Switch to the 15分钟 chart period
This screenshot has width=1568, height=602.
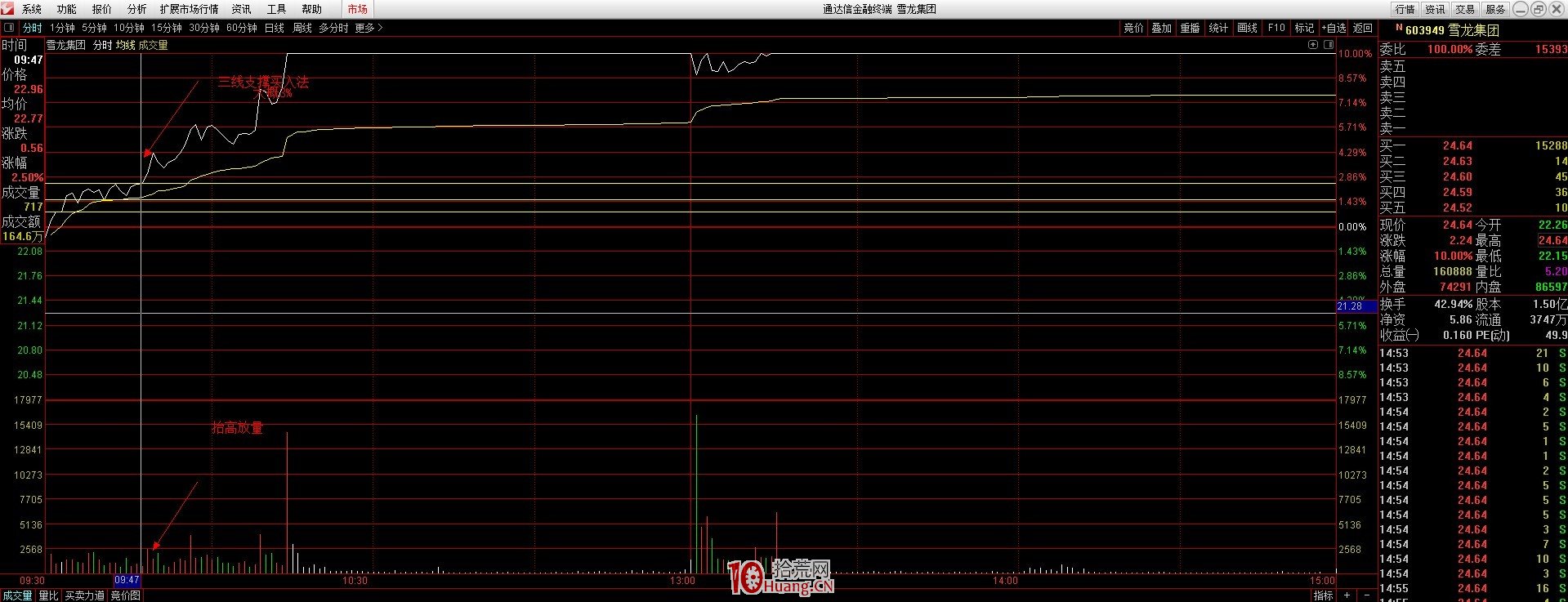coord(167,28)
